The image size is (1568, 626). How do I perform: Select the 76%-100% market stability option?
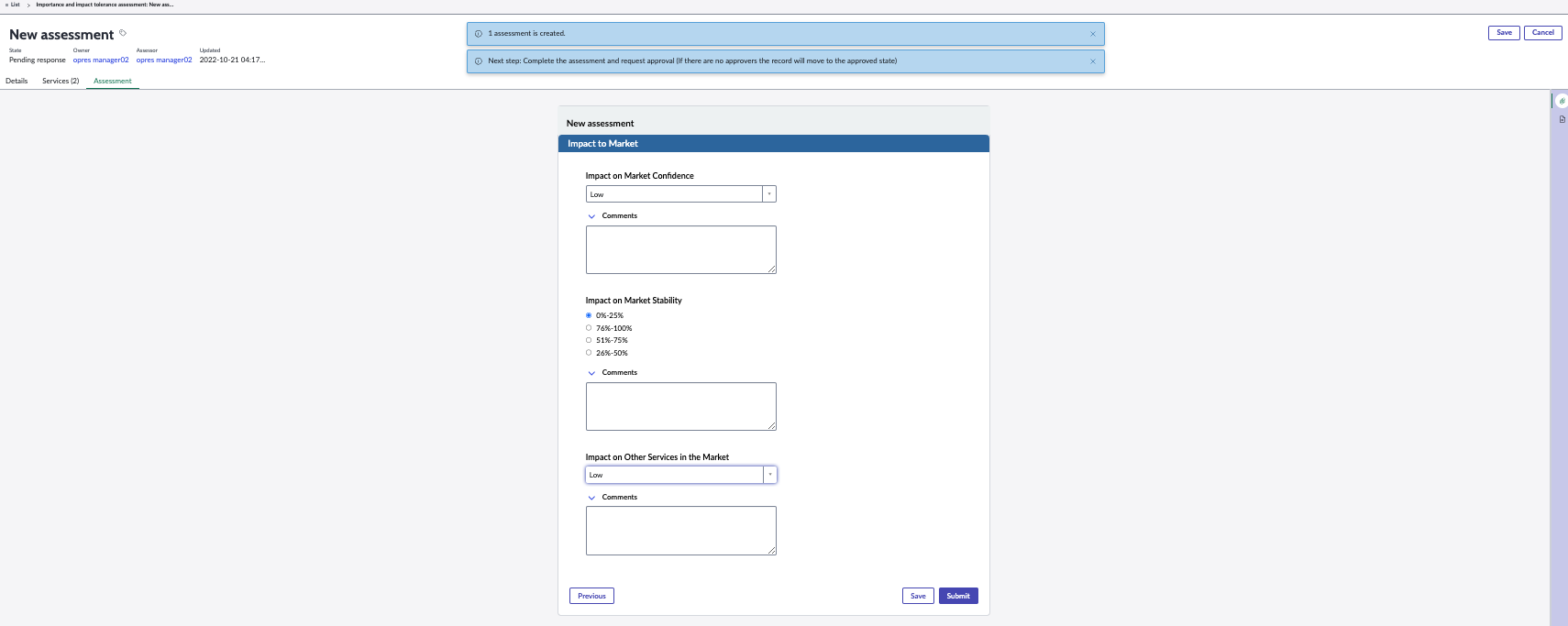coord(589,328)
